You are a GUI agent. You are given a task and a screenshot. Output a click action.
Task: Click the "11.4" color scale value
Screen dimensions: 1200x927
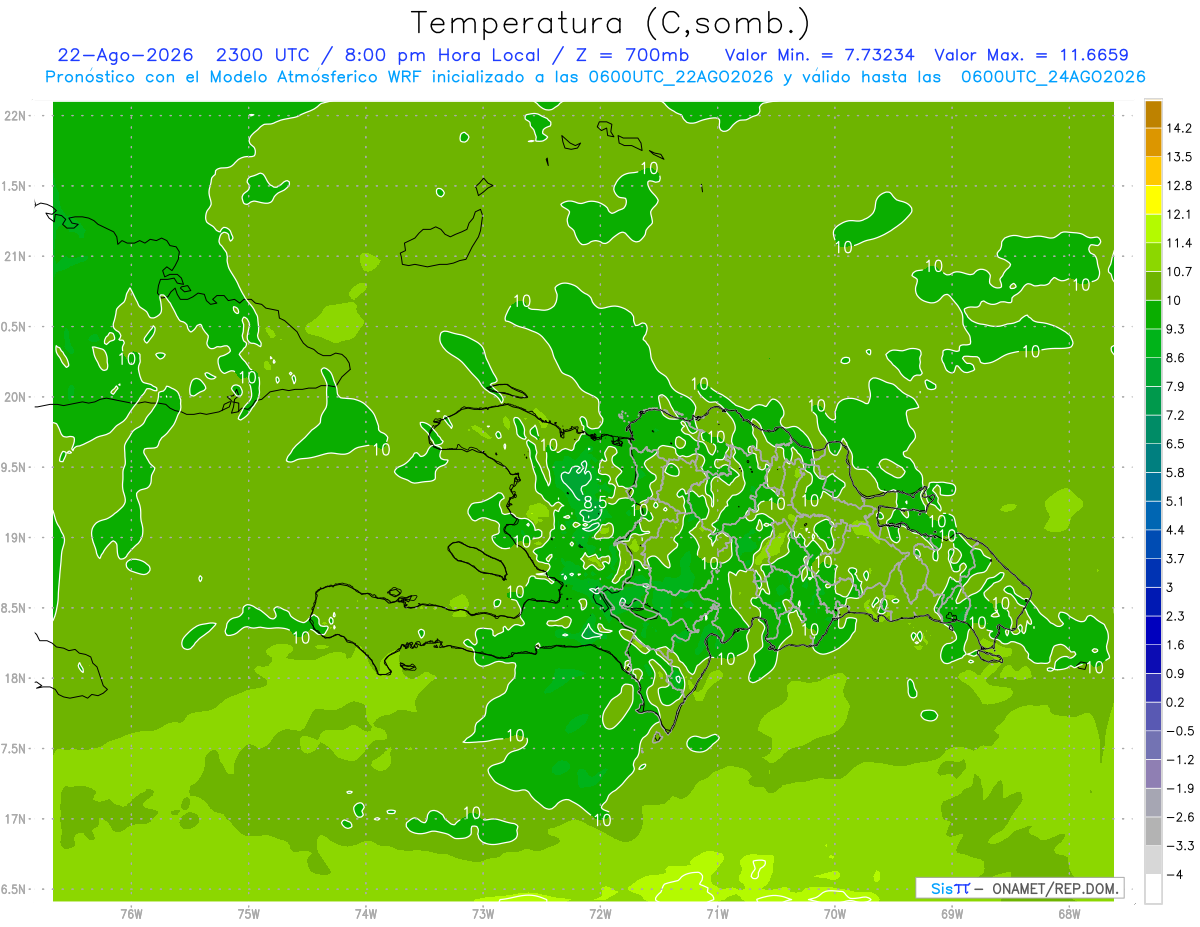pyautogui.click(x=1179, y=243)
